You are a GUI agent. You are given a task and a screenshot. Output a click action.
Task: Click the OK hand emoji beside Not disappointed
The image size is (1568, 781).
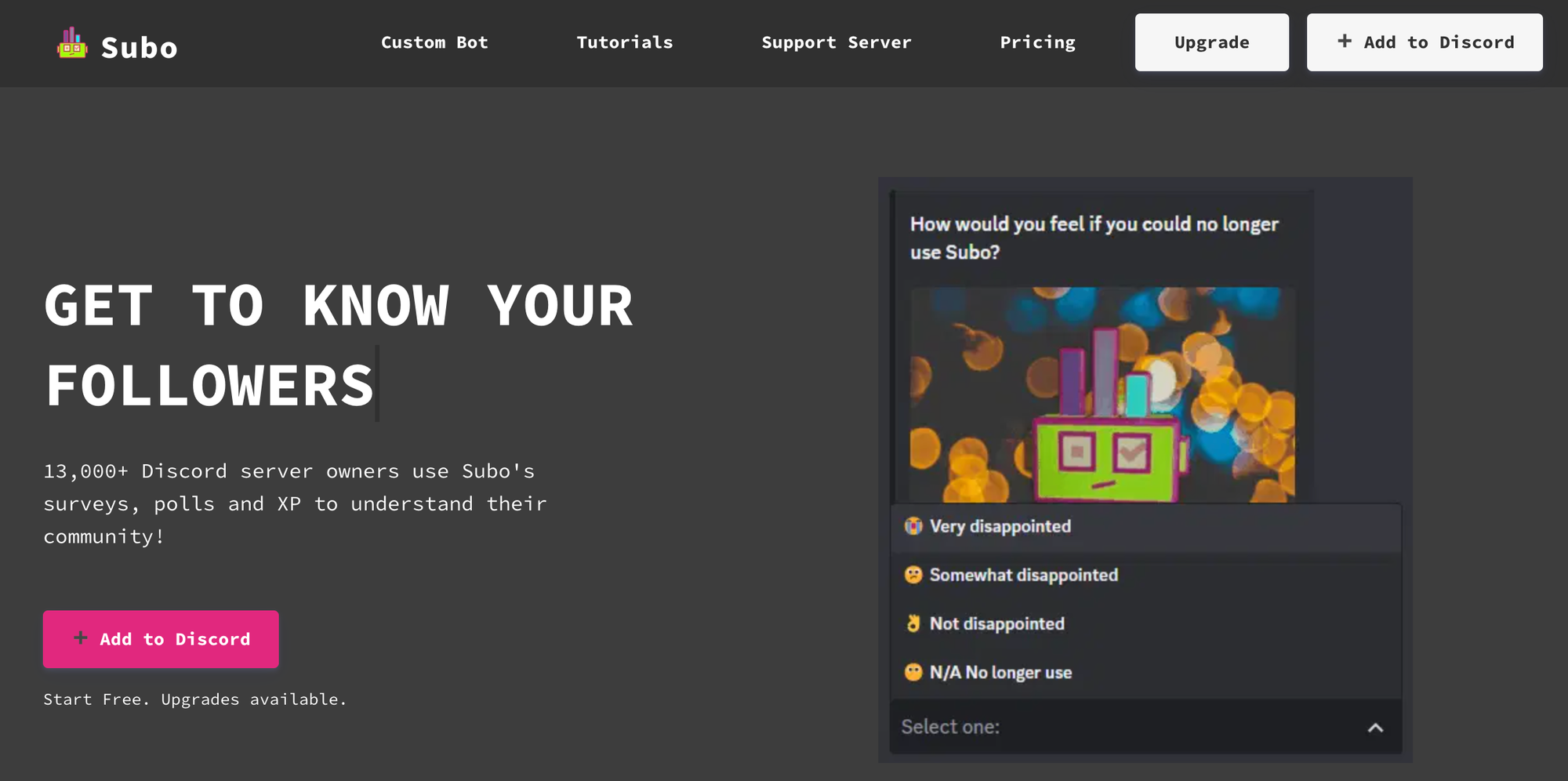pos(913,623)
